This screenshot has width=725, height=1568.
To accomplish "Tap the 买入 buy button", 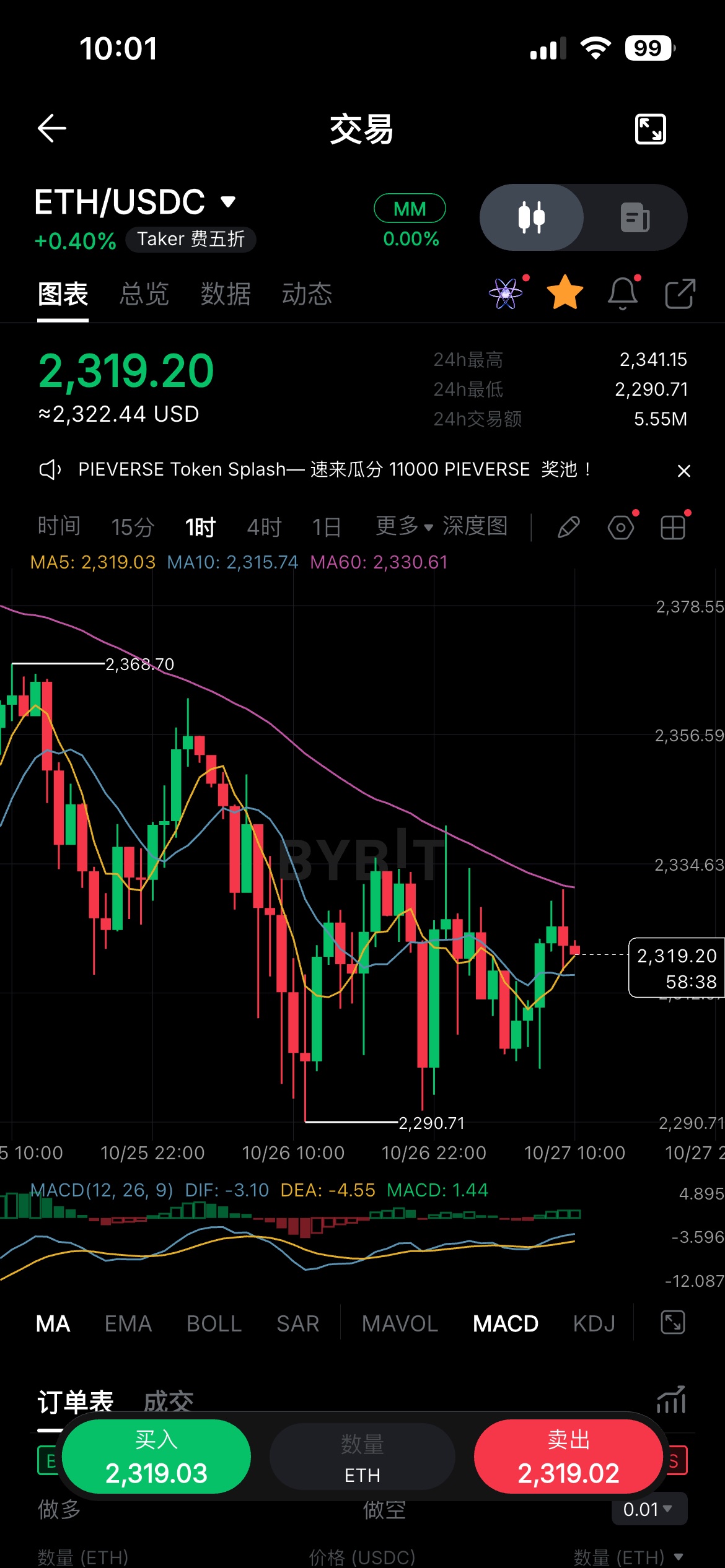I will pyautogui.click(x=156, y=1457).
